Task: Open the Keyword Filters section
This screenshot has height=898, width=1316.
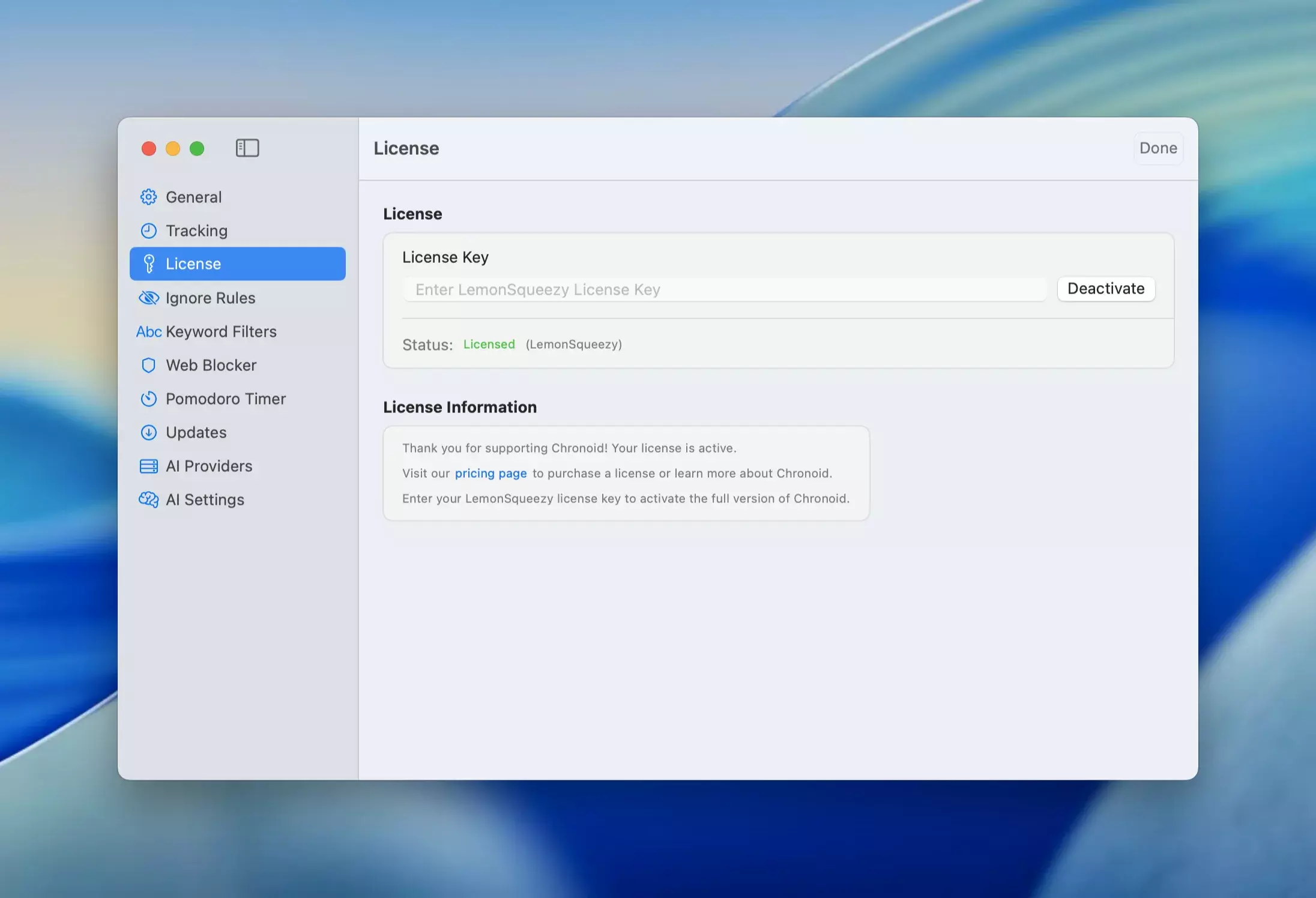Action: pos(221,331)
